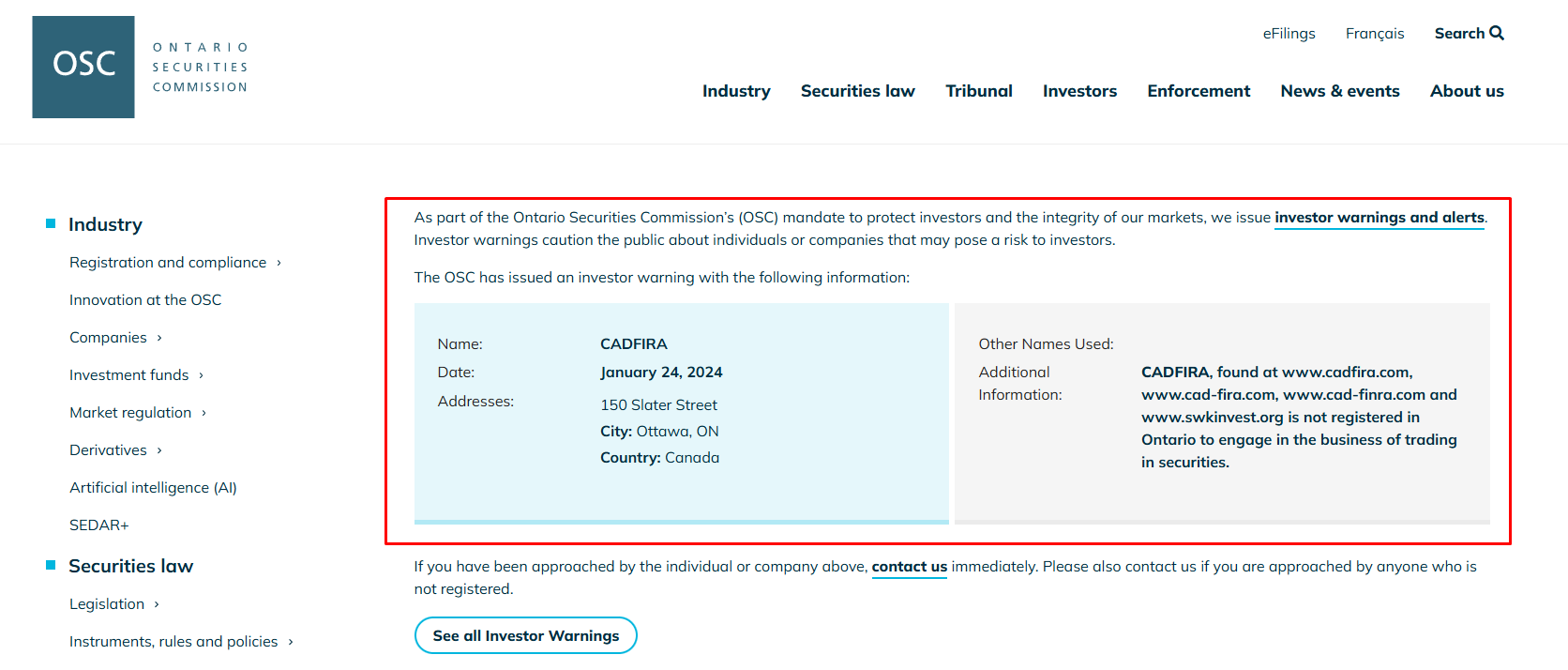The height and width of the screenshot is (670, 1568).
Task: Expand Investment funds chevron
Action: click(201, 375)
